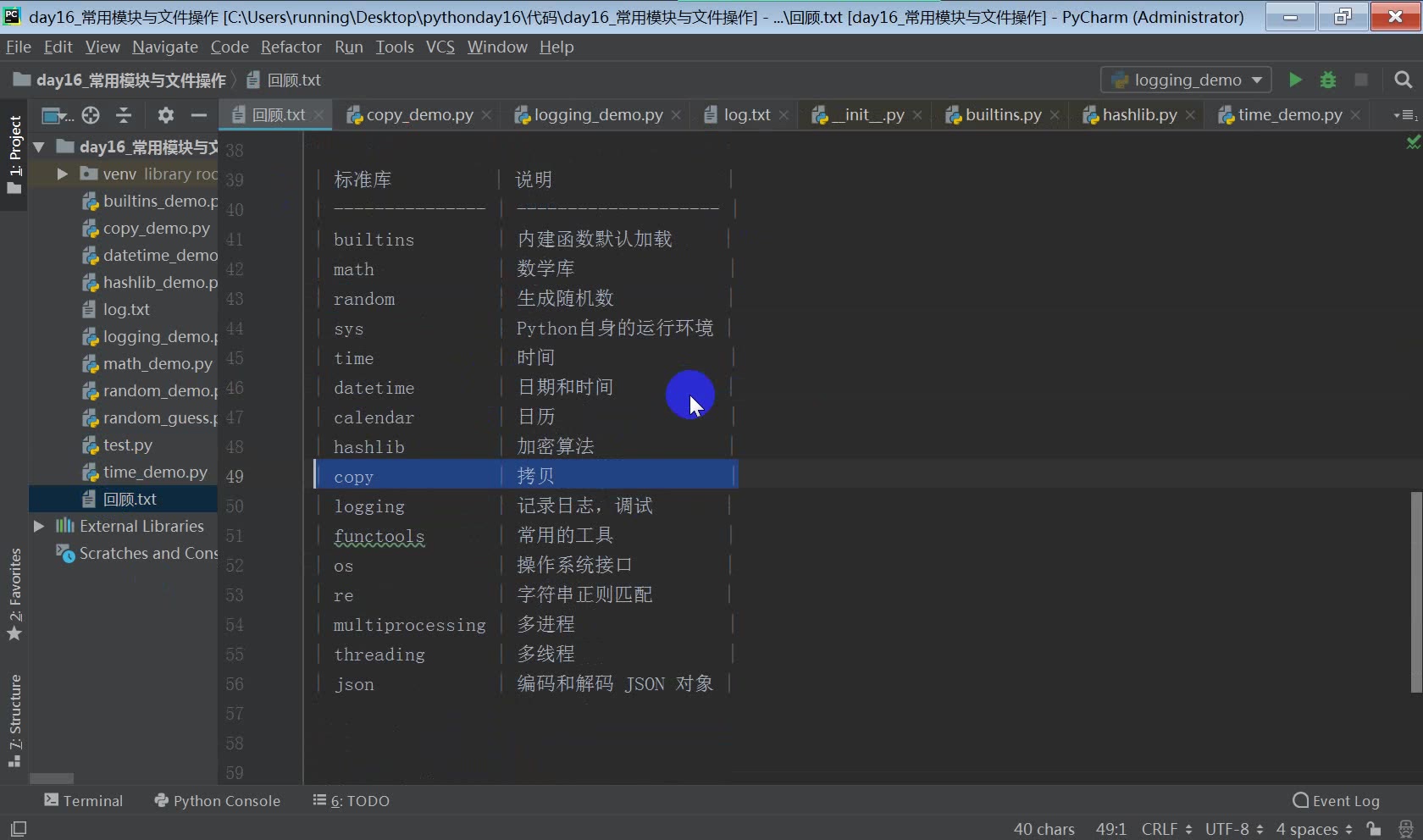1423x840 pixels.
Task: Expand the venv library root node
Action: point(60,174)
